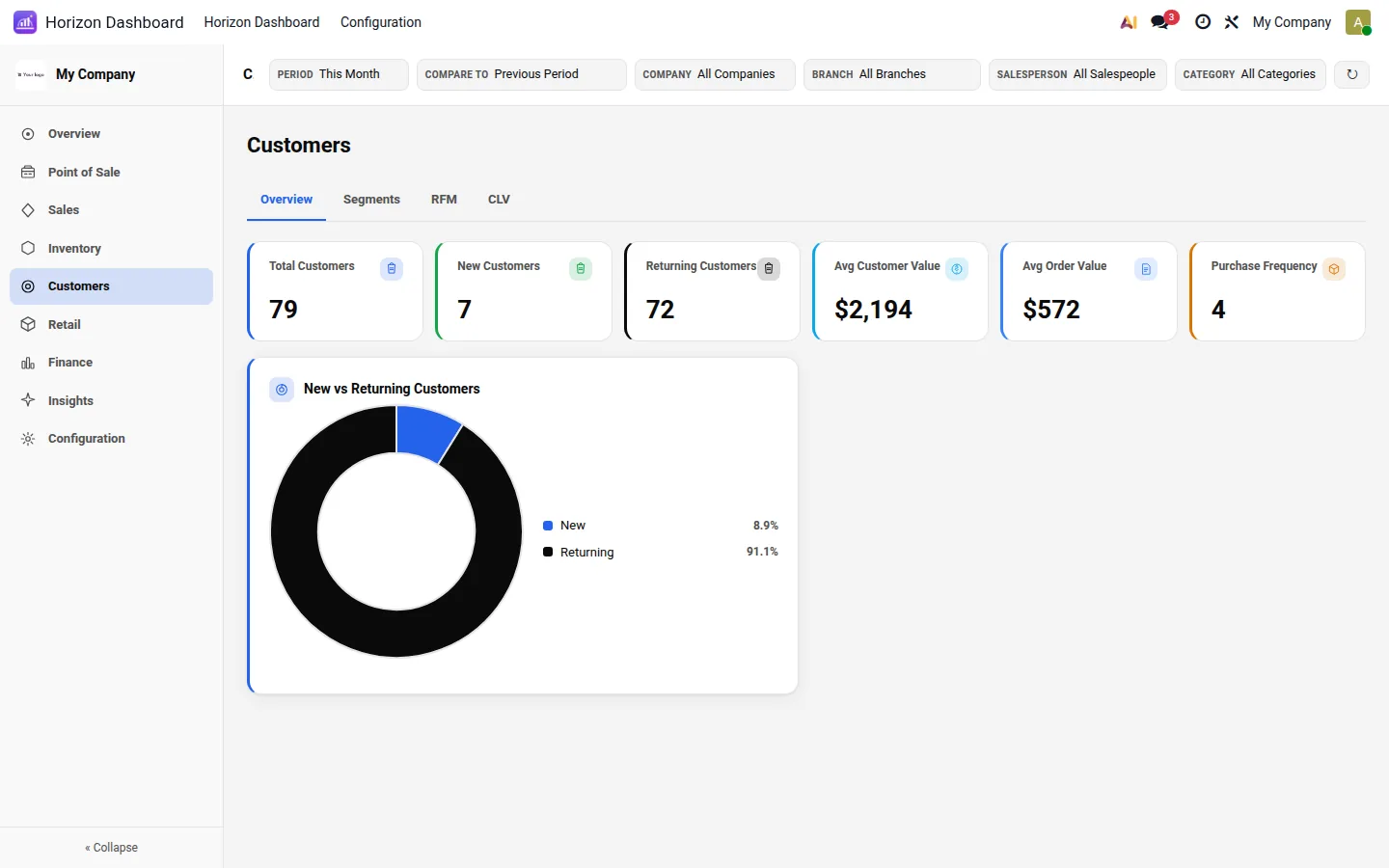This screenshot has width=1389, height=868.
Task: Select the Overview tab under Customers
Action: (x=286, y=200)
